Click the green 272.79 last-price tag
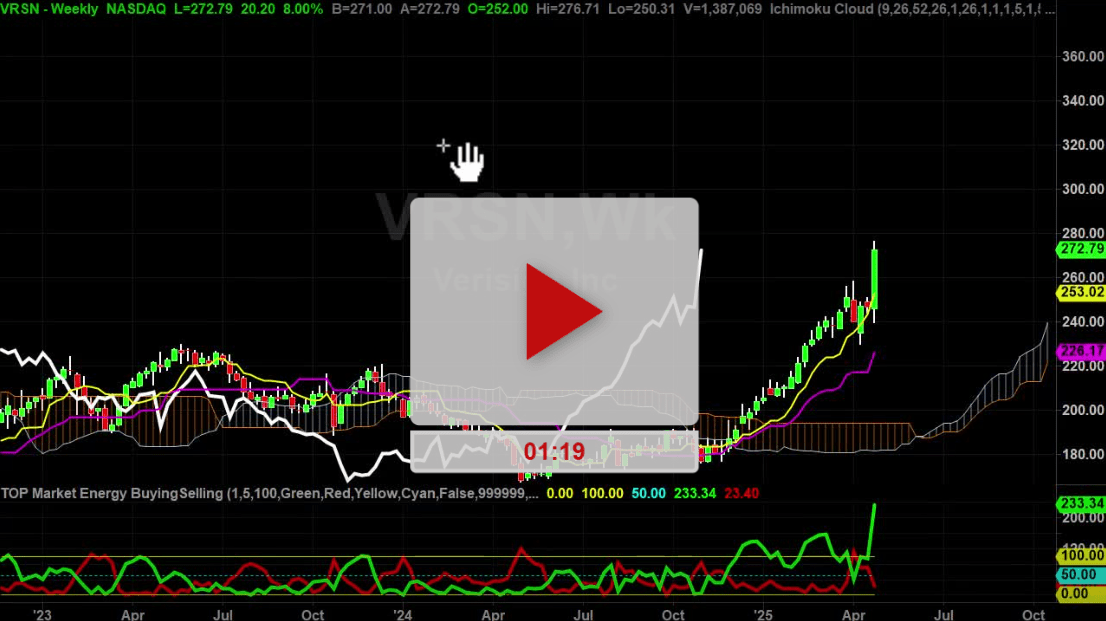This screenshot has height=621, width=1106. click(x=1081, y=248)
